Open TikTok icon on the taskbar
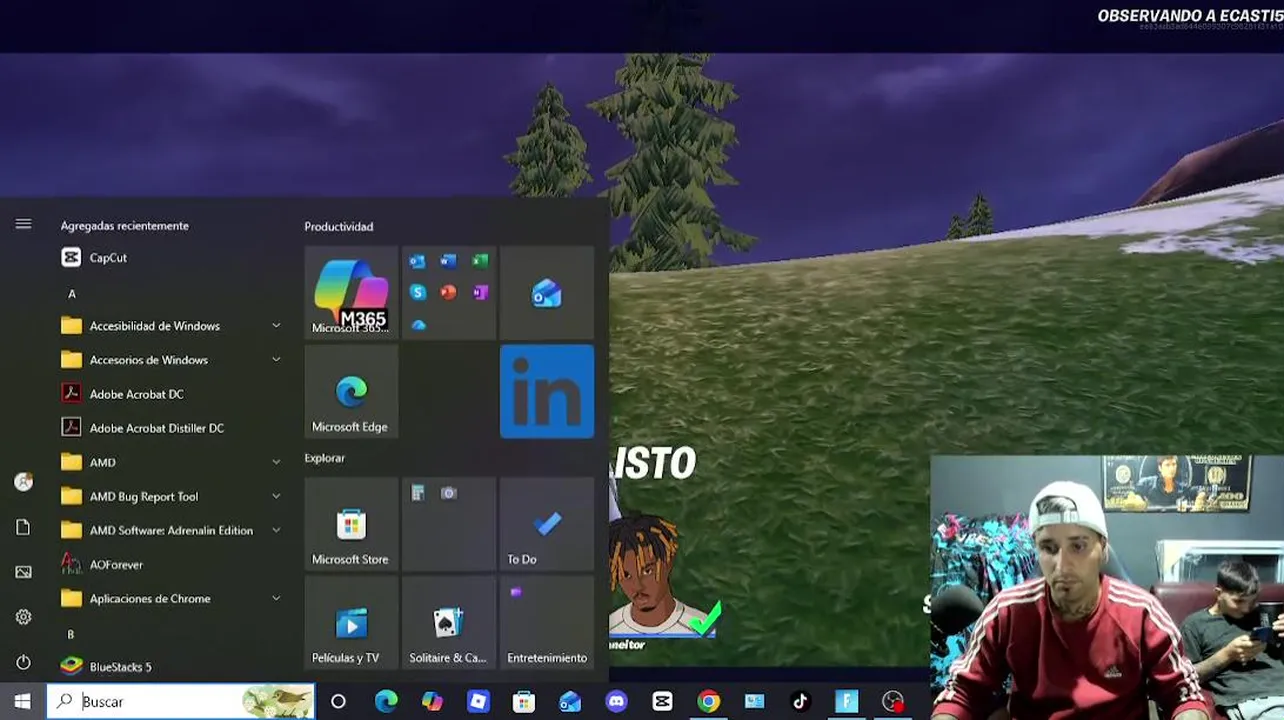The width and height of the screenshot is (1284, 720). [800, 702]
